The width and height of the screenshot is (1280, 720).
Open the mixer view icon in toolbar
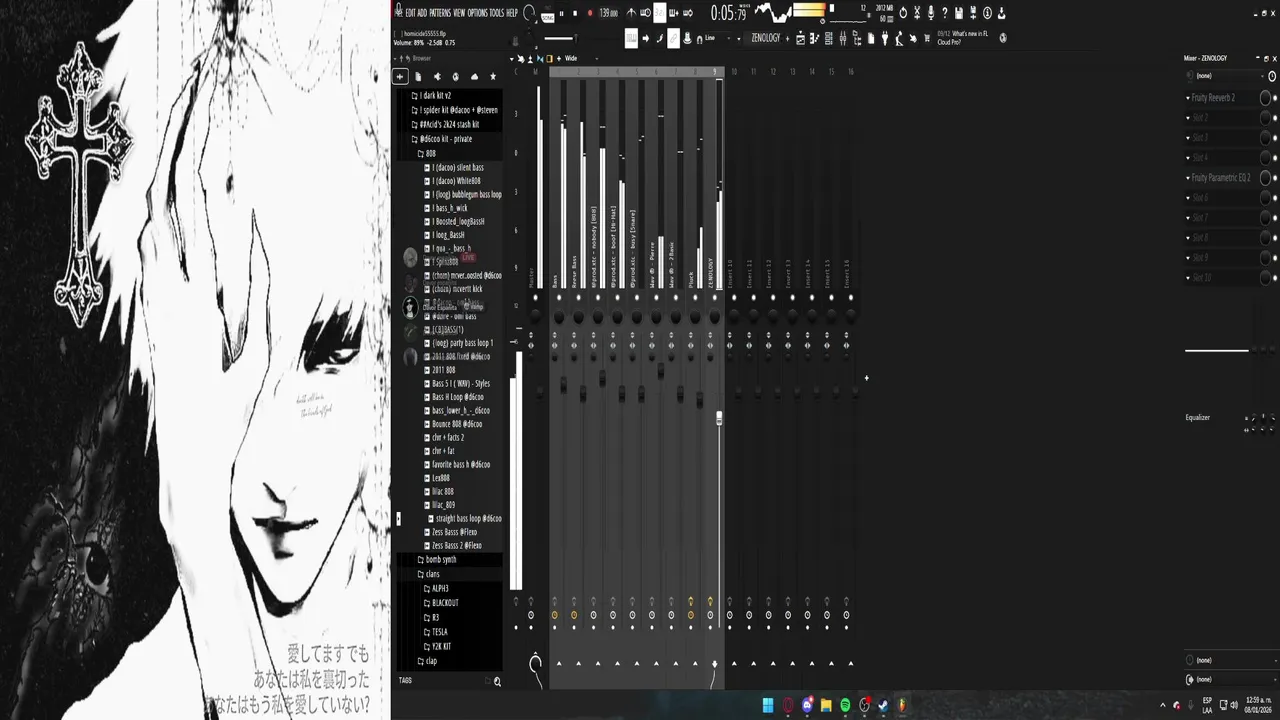click(x=843, y=38)
